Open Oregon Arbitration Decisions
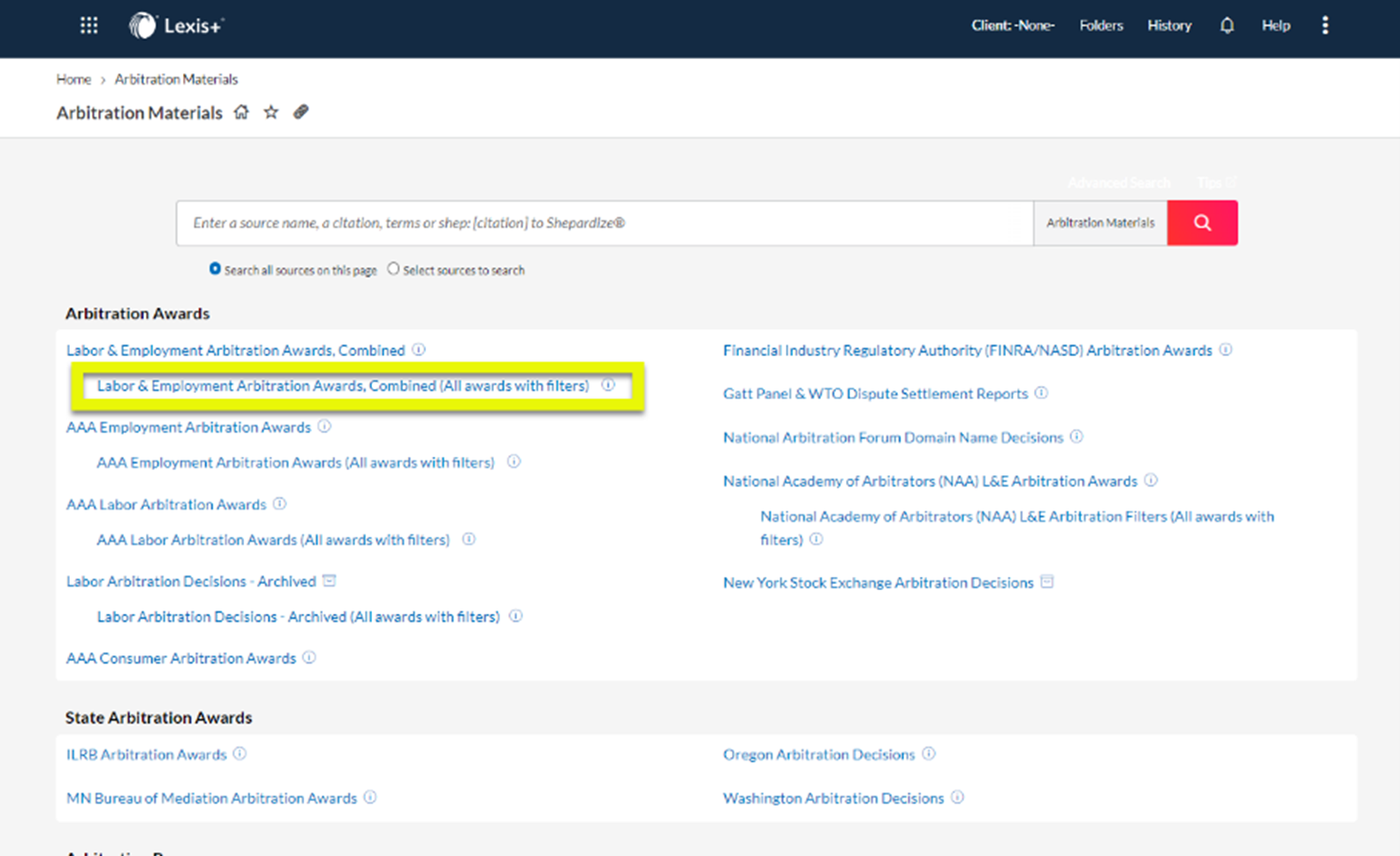The height and width of the screenshot is (856, 1400). point(818,754)
